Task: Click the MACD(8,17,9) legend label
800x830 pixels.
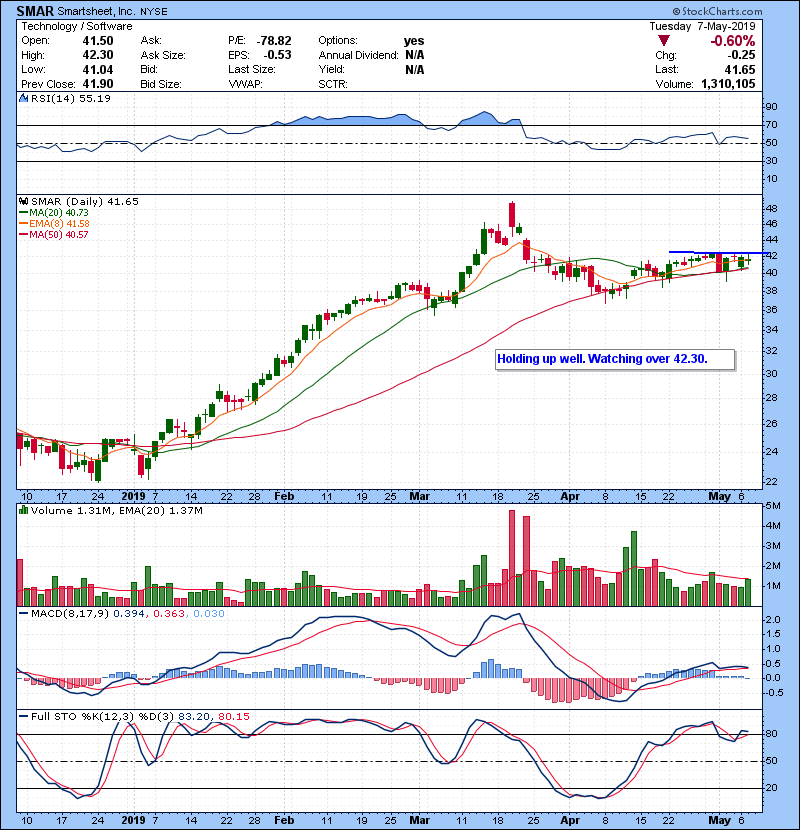Action: point(70,614)
